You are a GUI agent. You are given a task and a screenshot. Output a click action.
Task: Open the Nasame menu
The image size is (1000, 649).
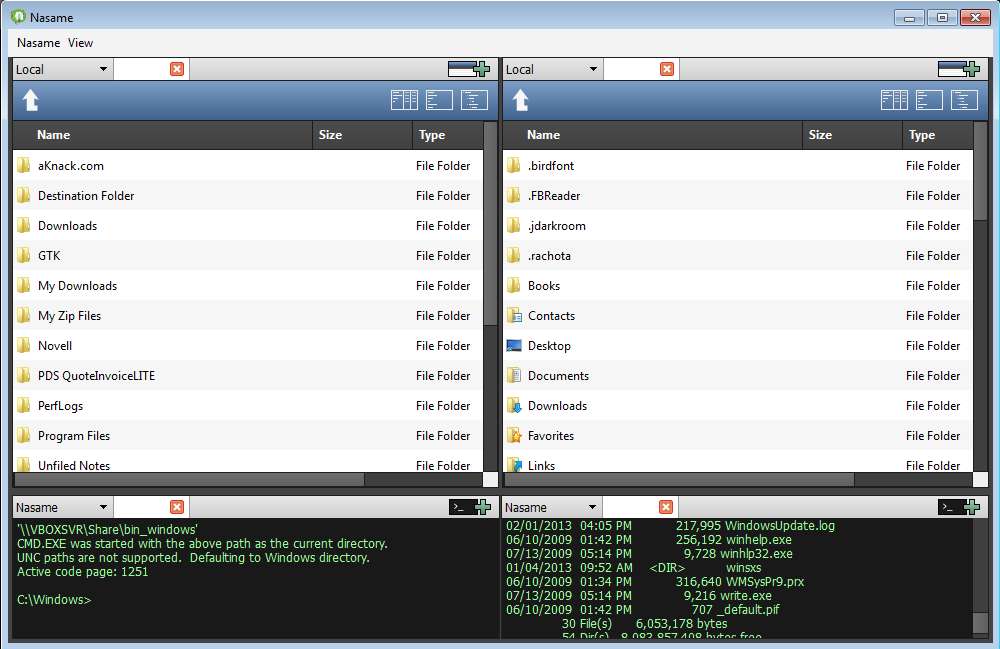[x=38, y=43]
